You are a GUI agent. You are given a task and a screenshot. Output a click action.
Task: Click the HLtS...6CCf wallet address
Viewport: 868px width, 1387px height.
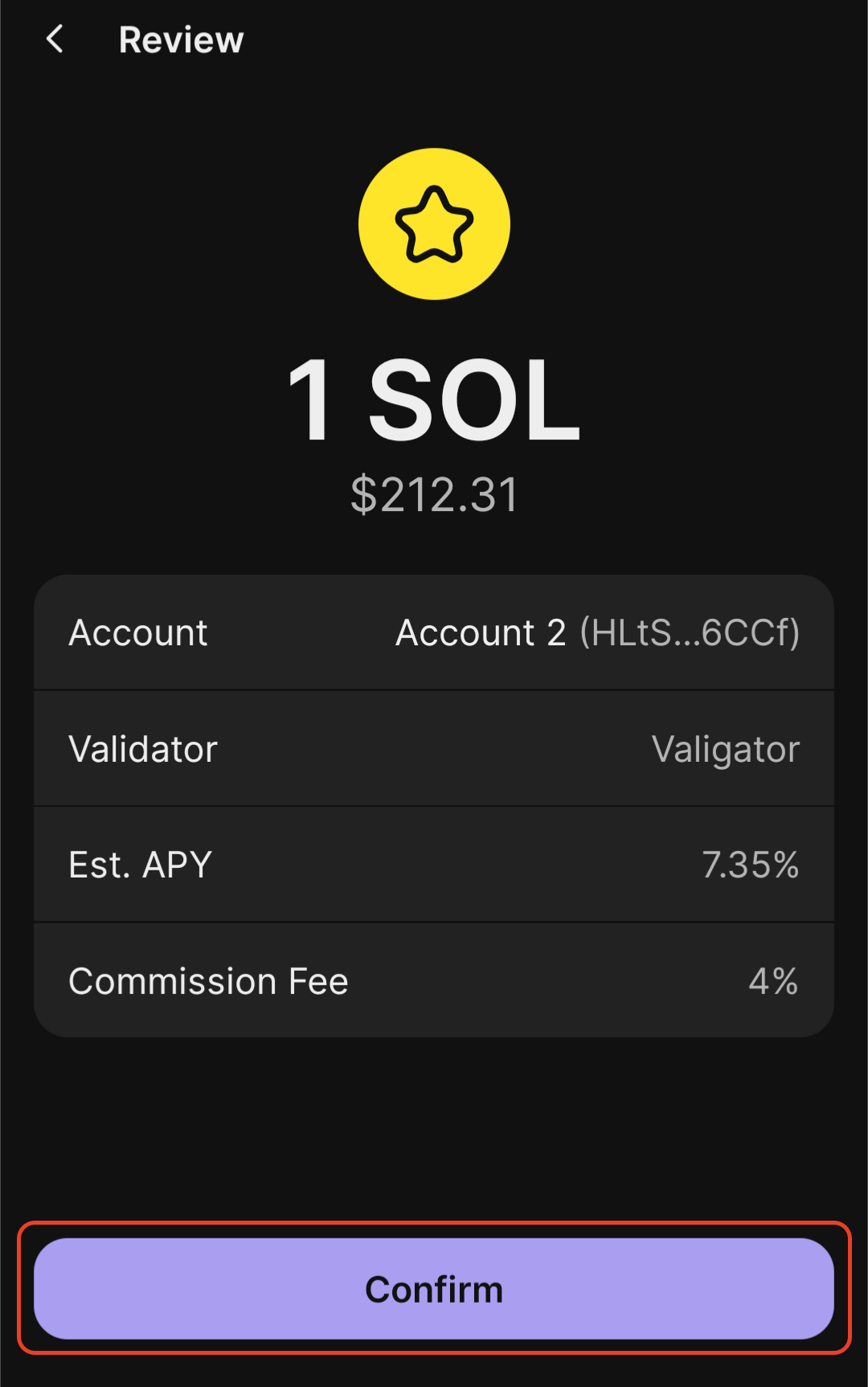[x=690, y=632]
